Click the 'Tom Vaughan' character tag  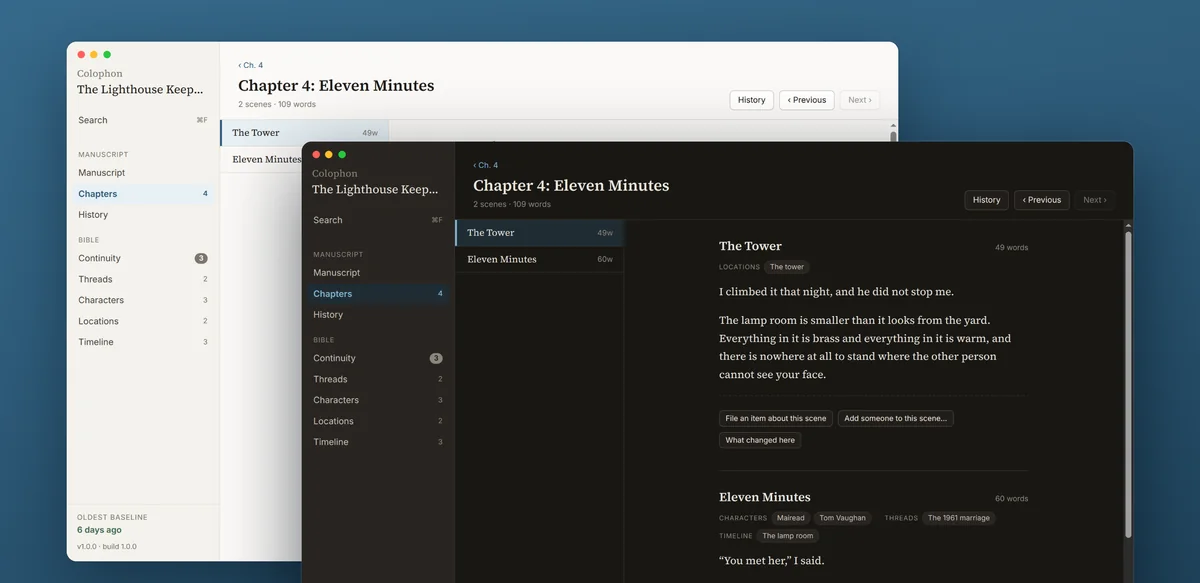843,518
